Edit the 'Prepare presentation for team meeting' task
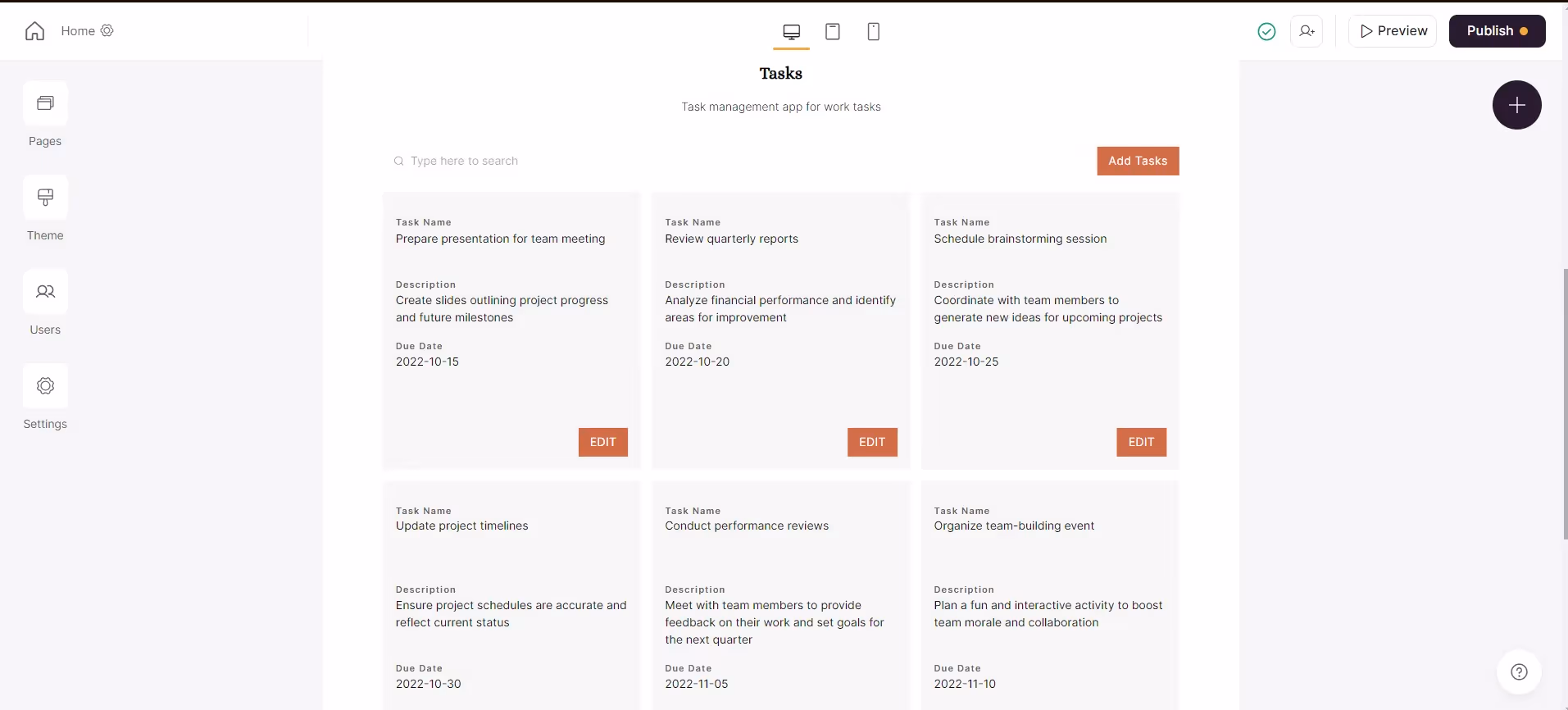 [602, 442]
